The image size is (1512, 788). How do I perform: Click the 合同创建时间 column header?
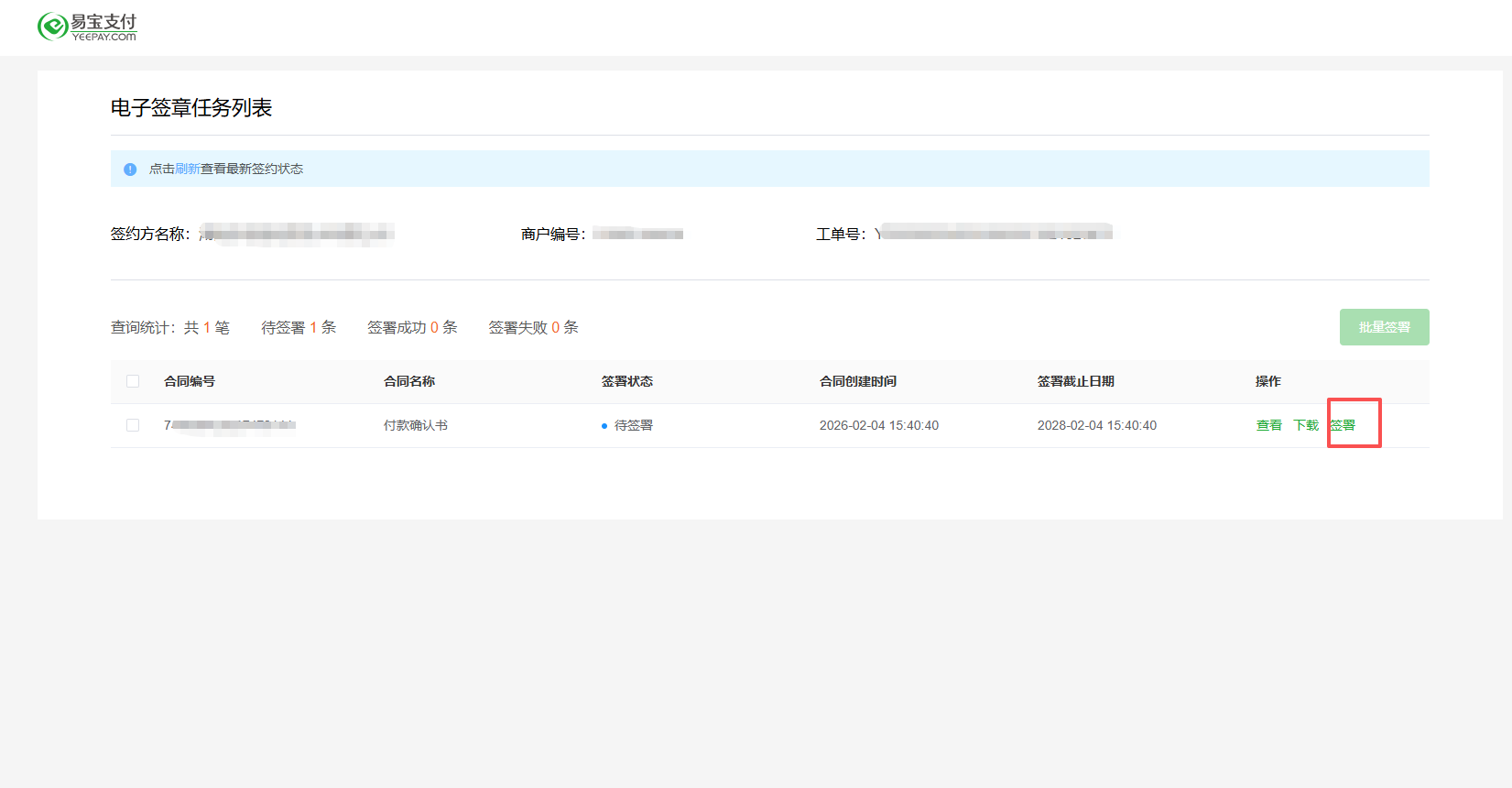858,381
